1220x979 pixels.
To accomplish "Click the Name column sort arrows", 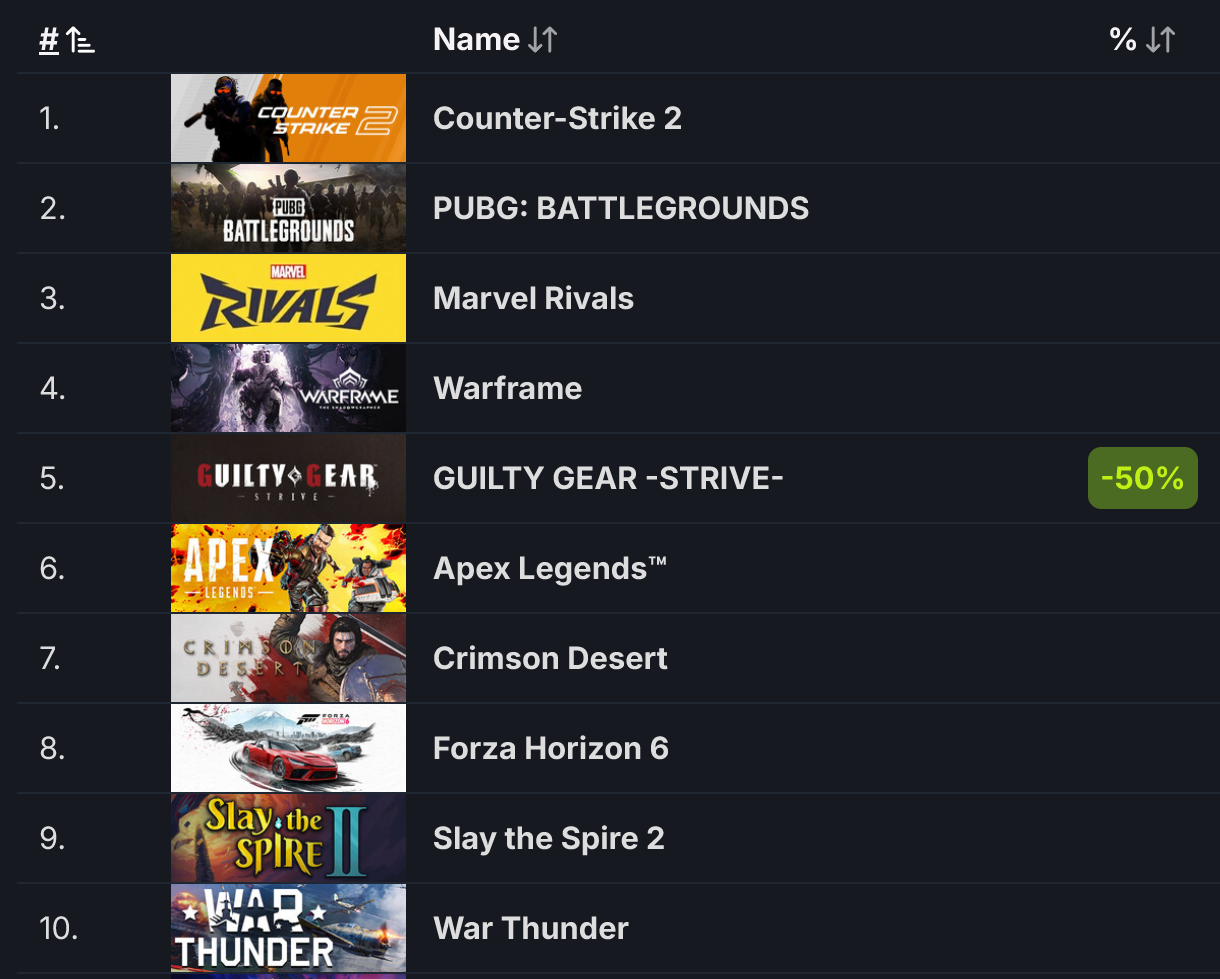I will (x=543, y=40).
